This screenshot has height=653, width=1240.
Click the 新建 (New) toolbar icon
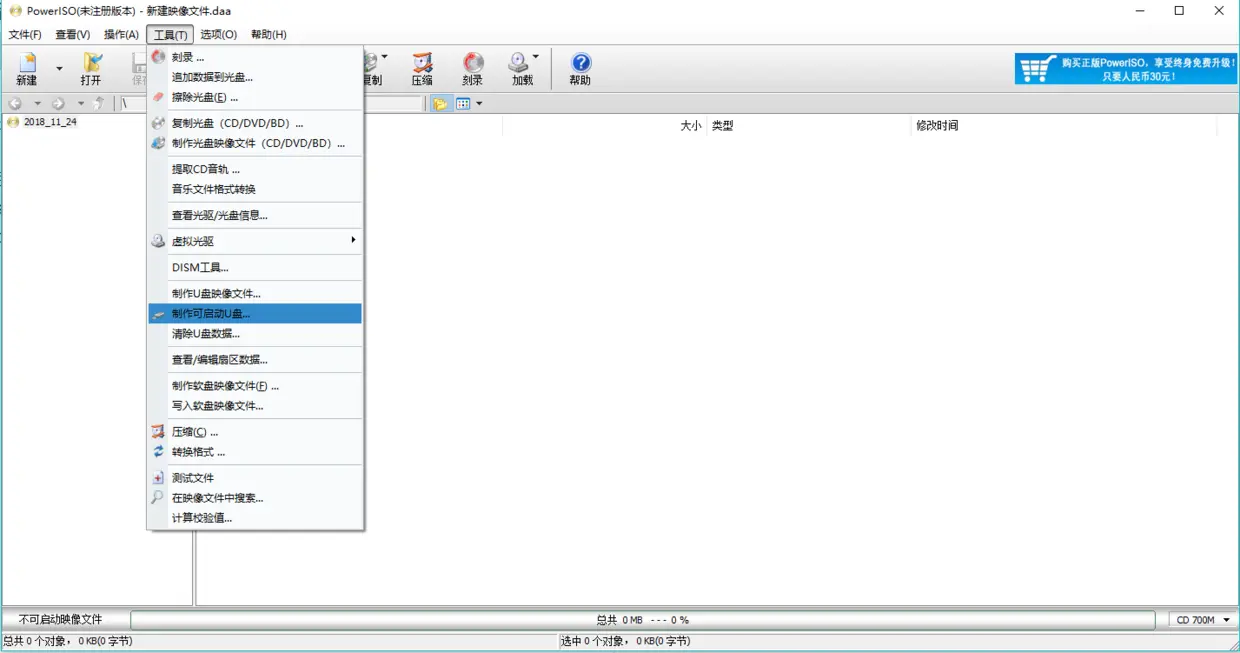pos(26,68)
